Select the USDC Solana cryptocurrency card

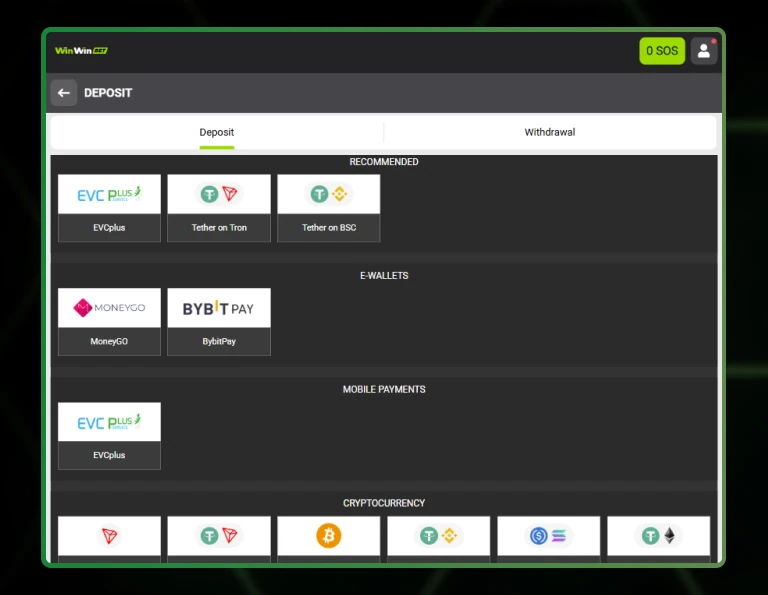(549, 539)
